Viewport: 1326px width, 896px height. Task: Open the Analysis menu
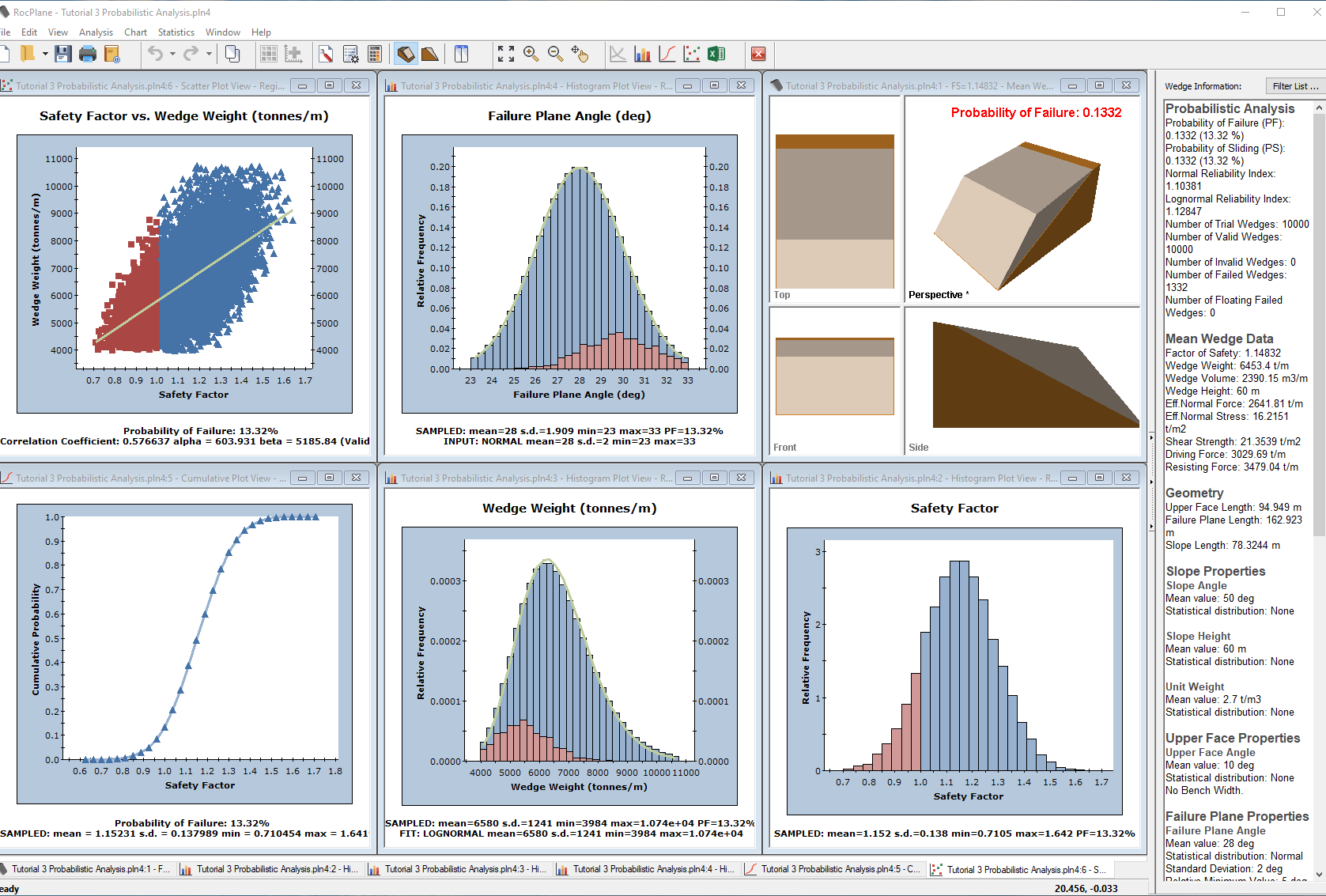pos(96,32)
